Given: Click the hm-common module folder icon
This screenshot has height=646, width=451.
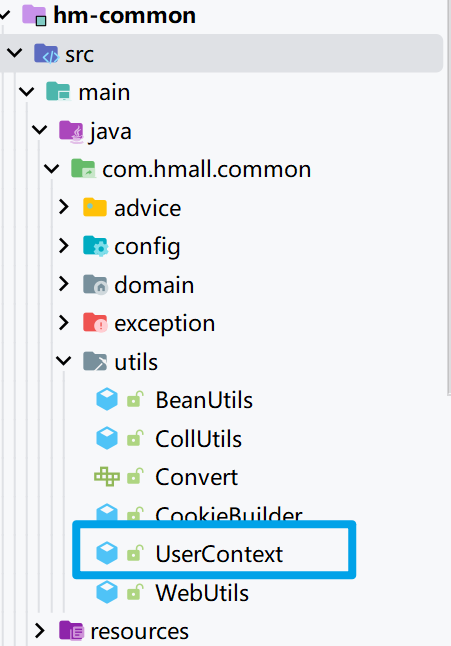Looking at the screenshot, I should [x=34, y=15].
